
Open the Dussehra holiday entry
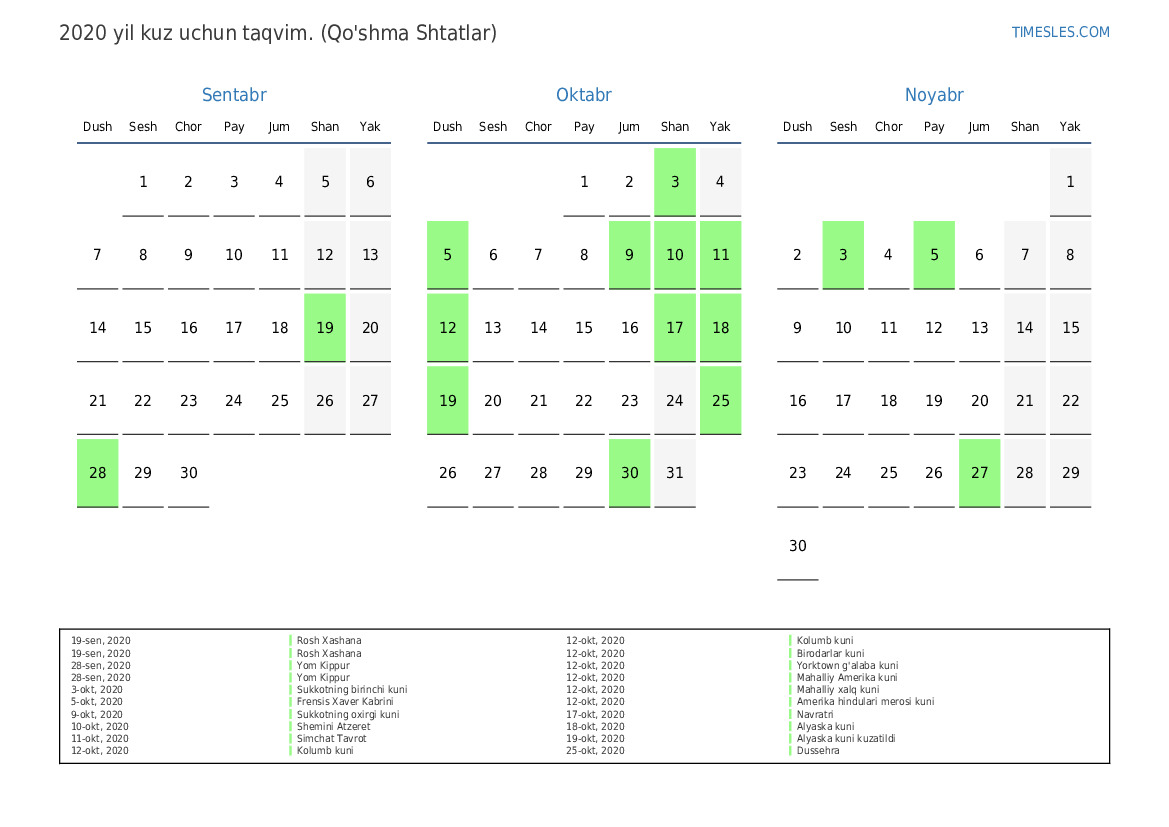(818, 751)
